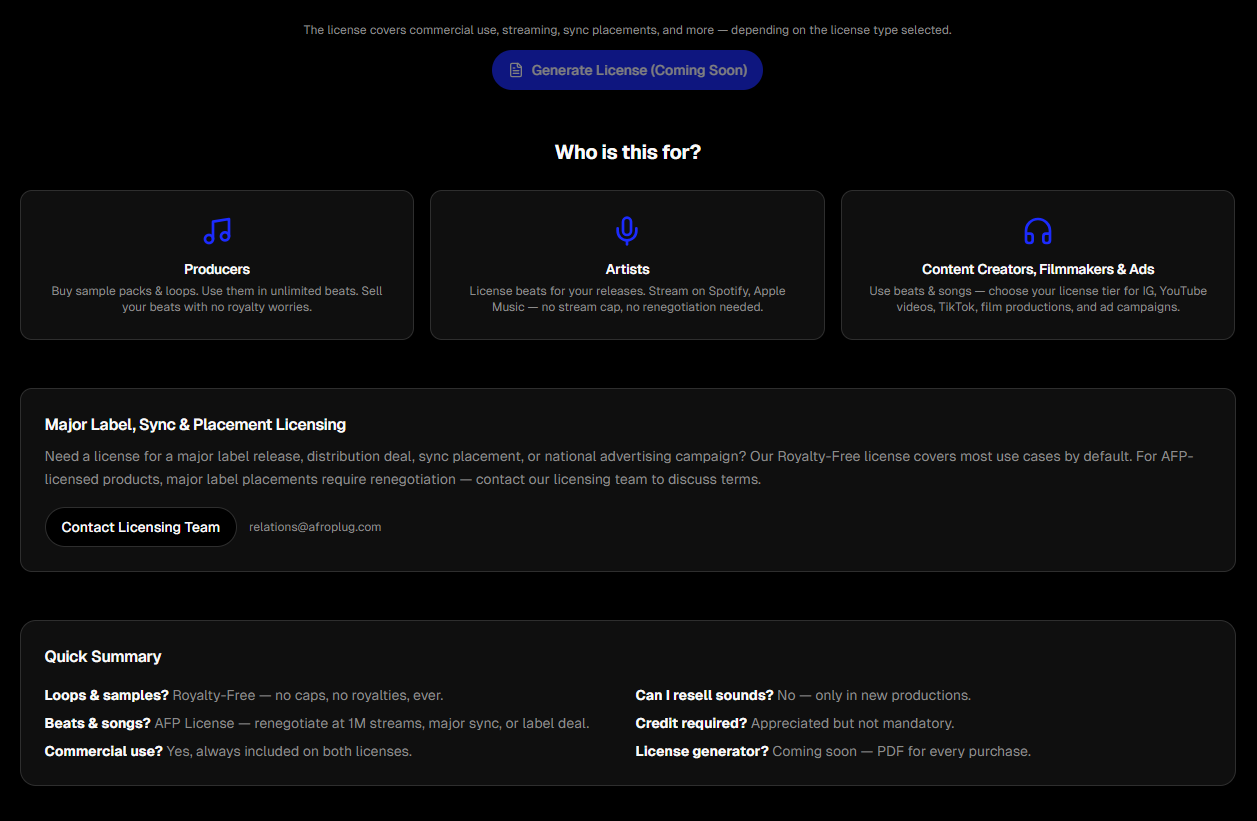Click the microphone icon above Artists
Image resolution: width=1257 pixels, height=821 pixels.
pos(627,231)
